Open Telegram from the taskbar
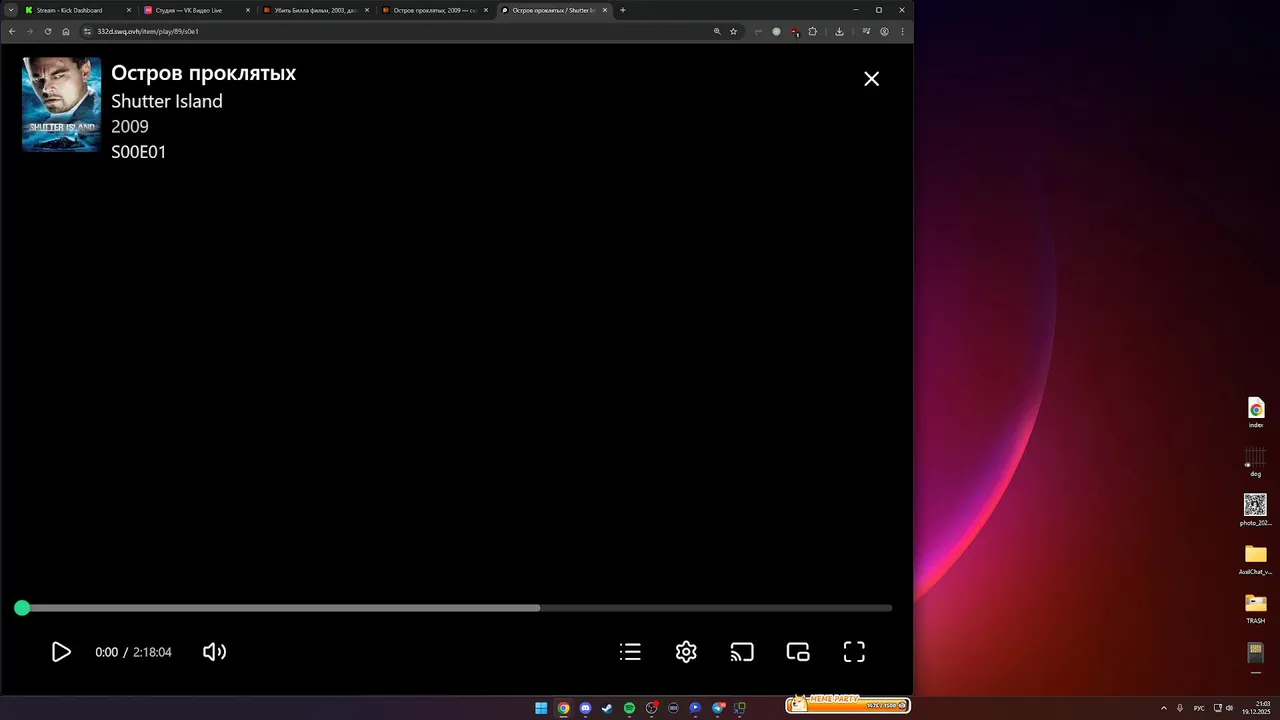1280x720 pixels. pos(718,708)
